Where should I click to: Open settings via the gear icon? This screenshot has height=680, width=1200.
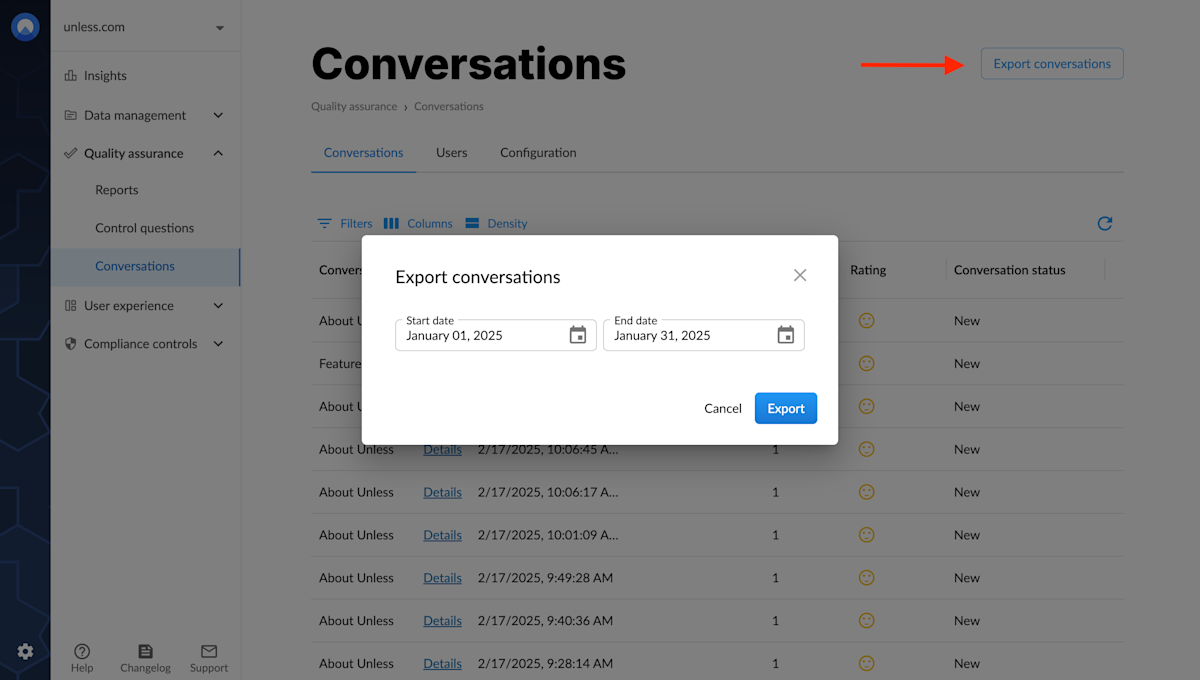[25, 651]
